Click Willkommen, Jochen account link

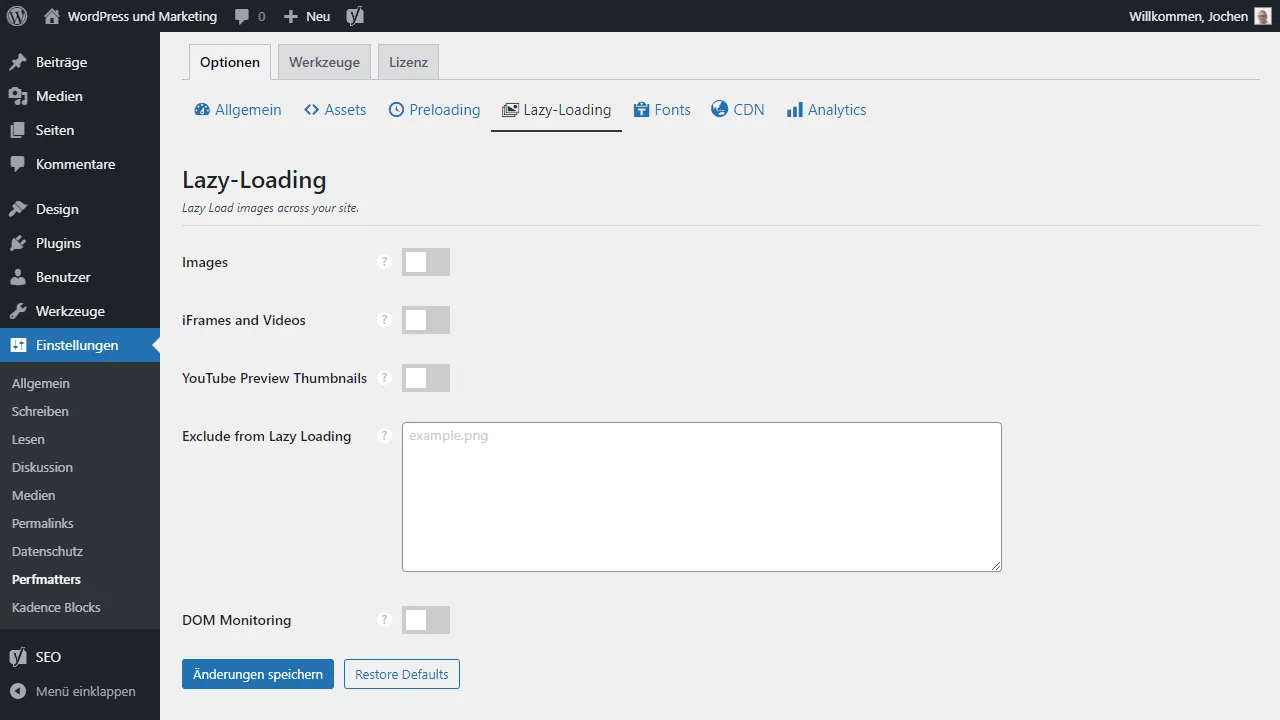(1188, 16)
